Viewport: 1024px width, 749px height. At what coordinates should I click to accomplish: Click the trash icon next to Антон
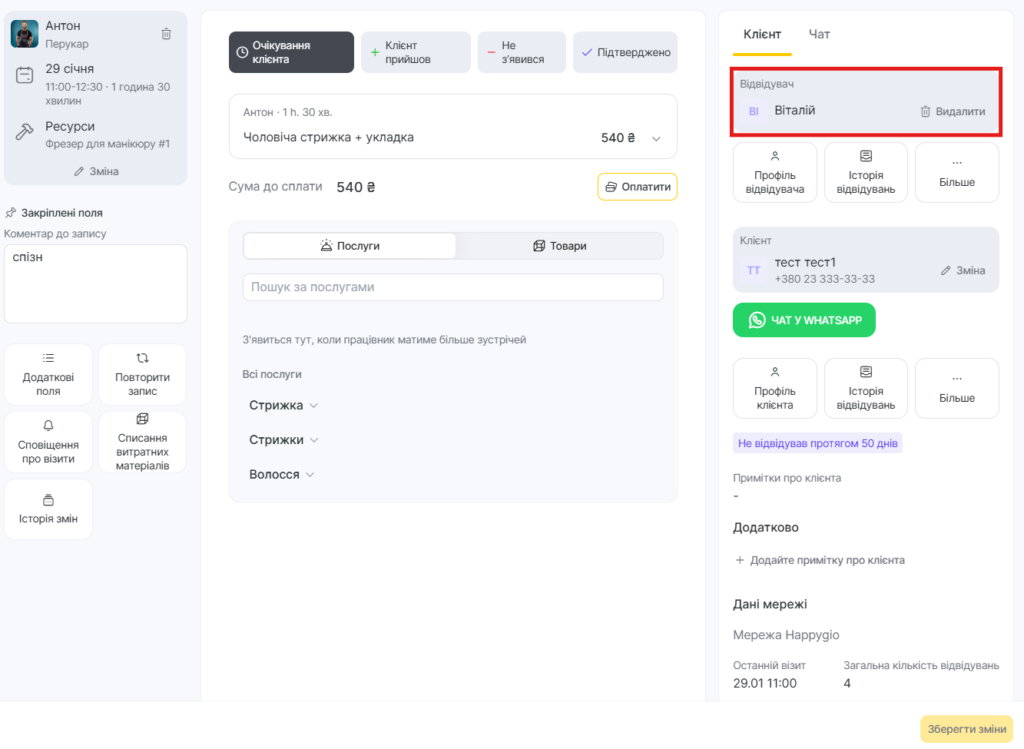tap(166, 34)
